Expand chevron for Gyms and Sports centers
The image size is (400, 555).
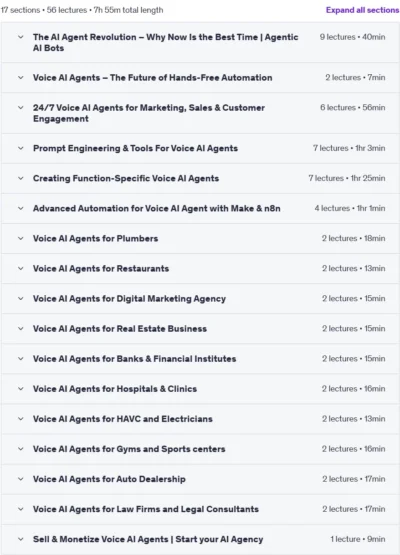[x=21, y=449]
